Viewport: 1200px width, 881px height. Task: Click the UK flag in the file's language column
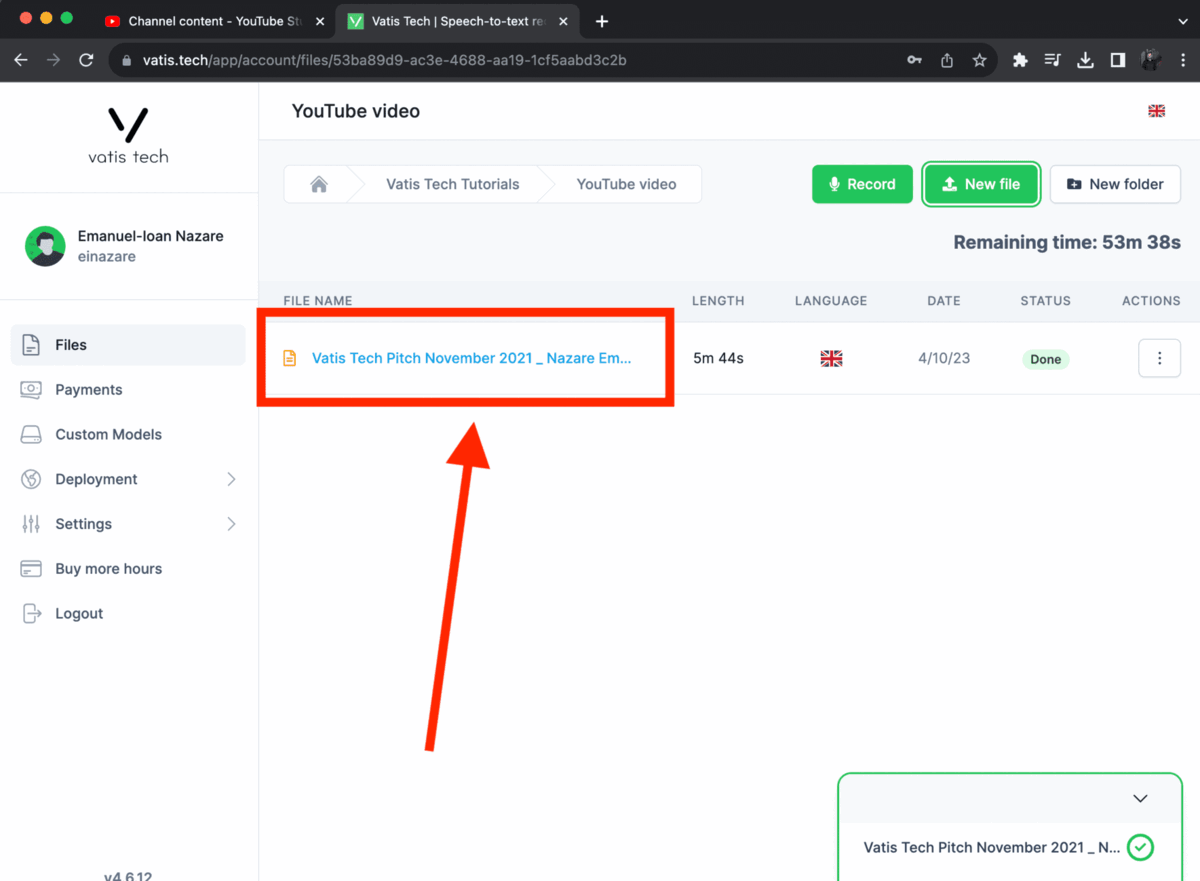click(x=831, y=358)
